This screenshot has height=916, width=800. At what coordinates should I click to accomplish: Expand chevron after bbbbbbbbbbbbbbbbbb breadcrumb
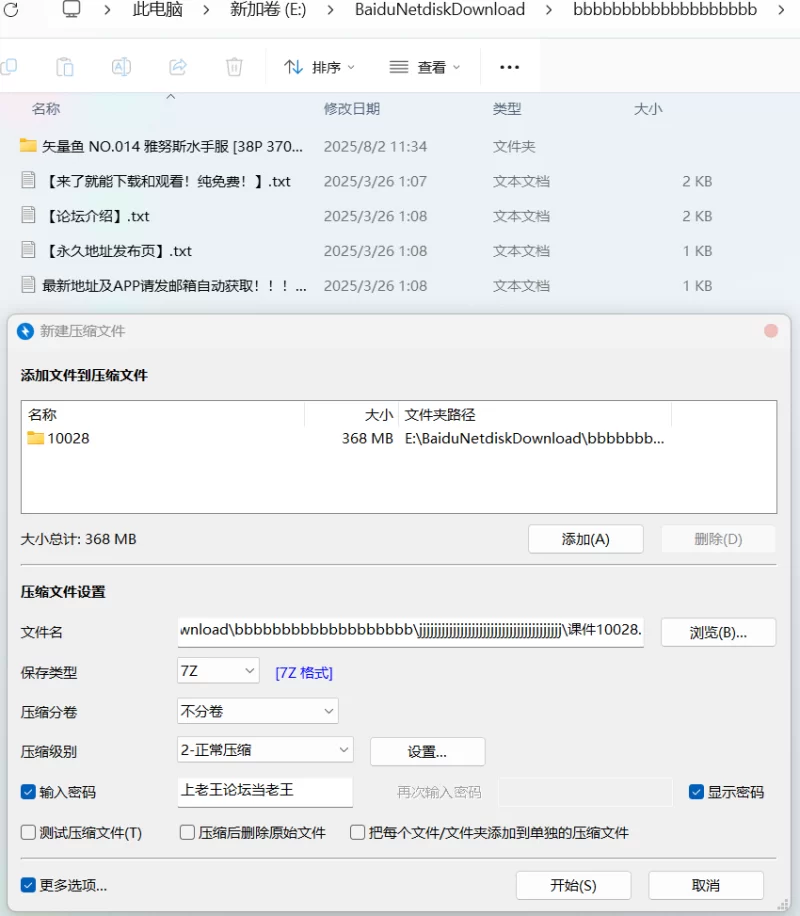tap(781, 10)
